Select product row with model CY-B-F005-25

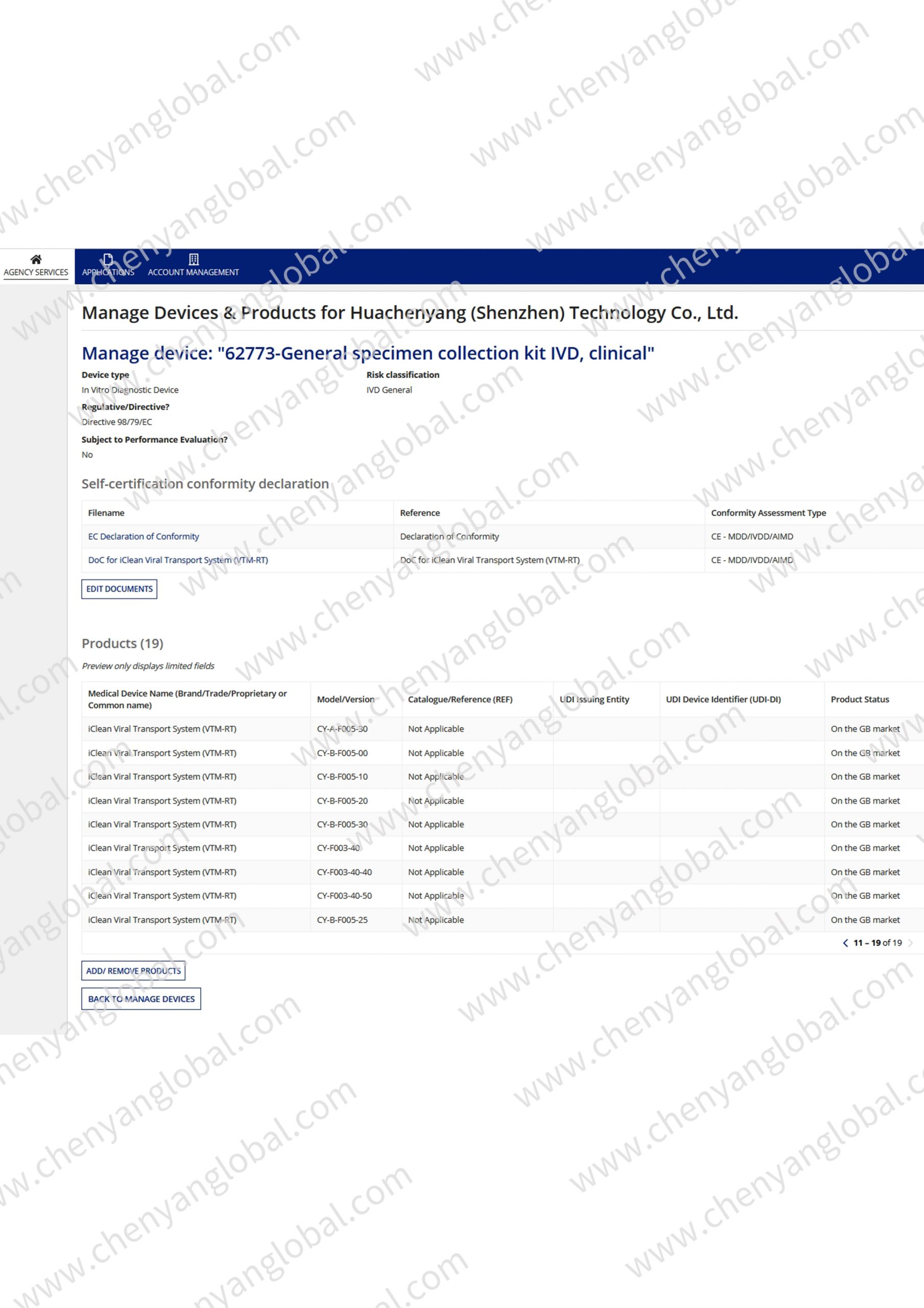point(342,920)
